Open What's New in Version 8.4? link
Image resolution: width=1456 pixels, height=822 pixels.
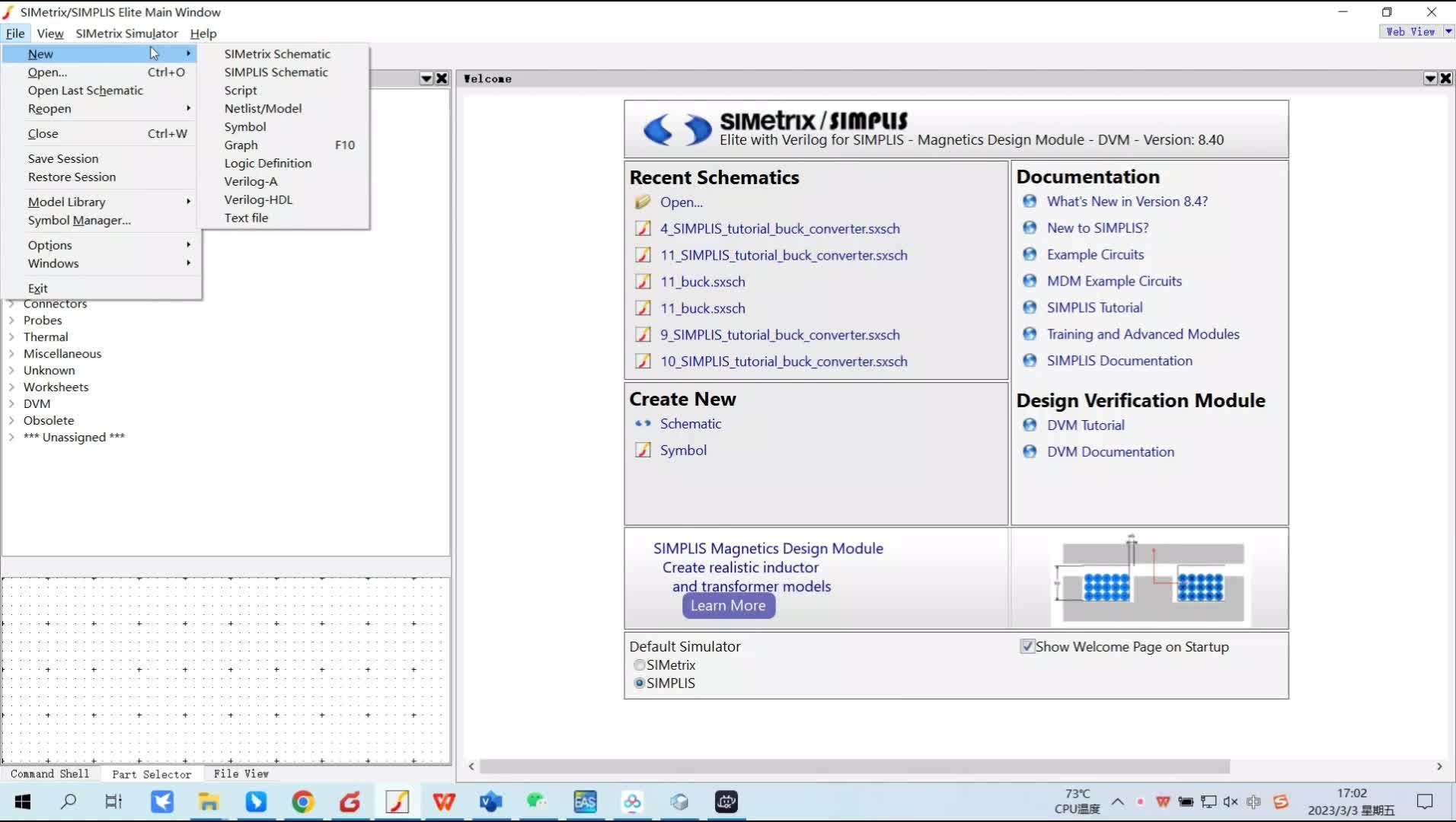(x=1127, y=201)
